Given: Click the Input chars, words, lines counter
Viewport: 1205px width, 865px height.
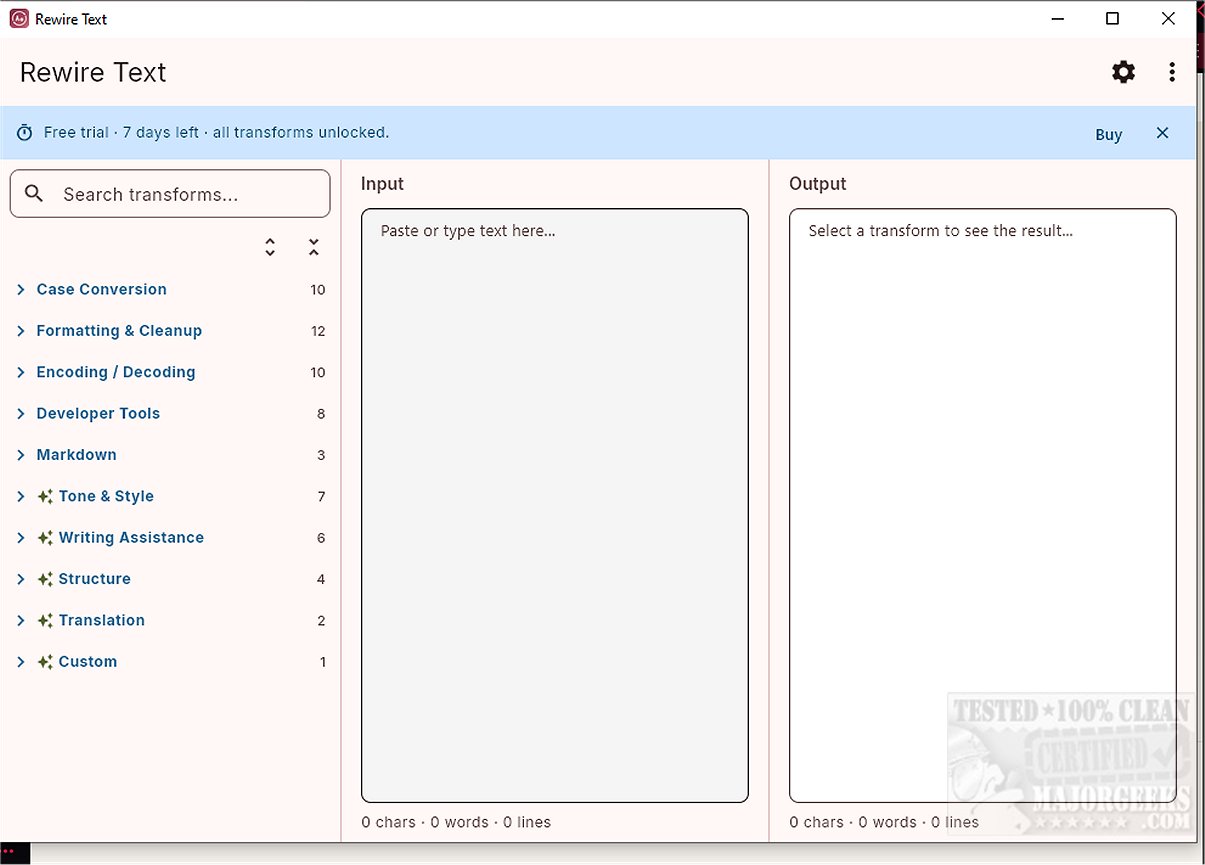Looking at the screenshot, I should [456, 823].
